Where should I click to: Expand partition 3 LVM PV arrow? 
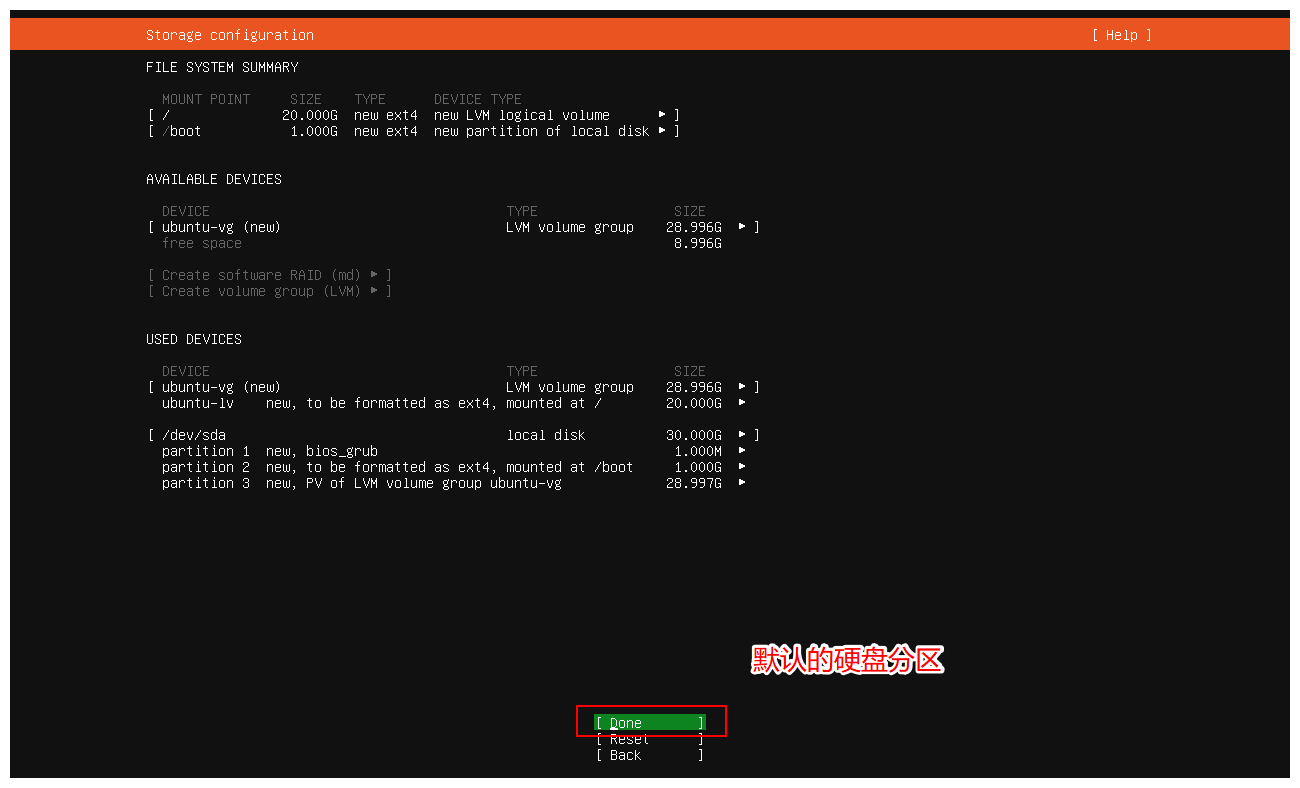742,483
